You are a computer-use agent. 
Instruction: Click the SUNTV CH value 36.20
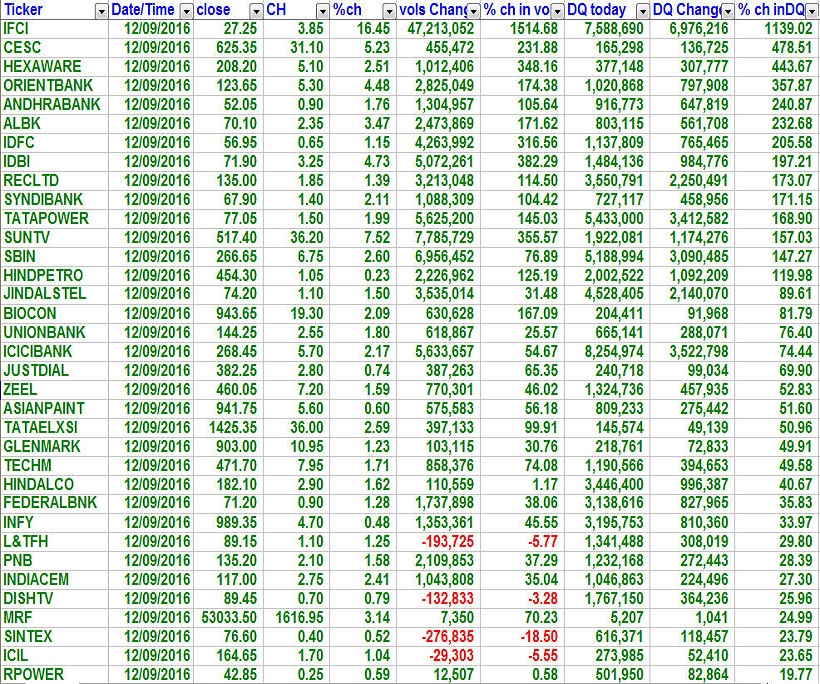(301, 238)
